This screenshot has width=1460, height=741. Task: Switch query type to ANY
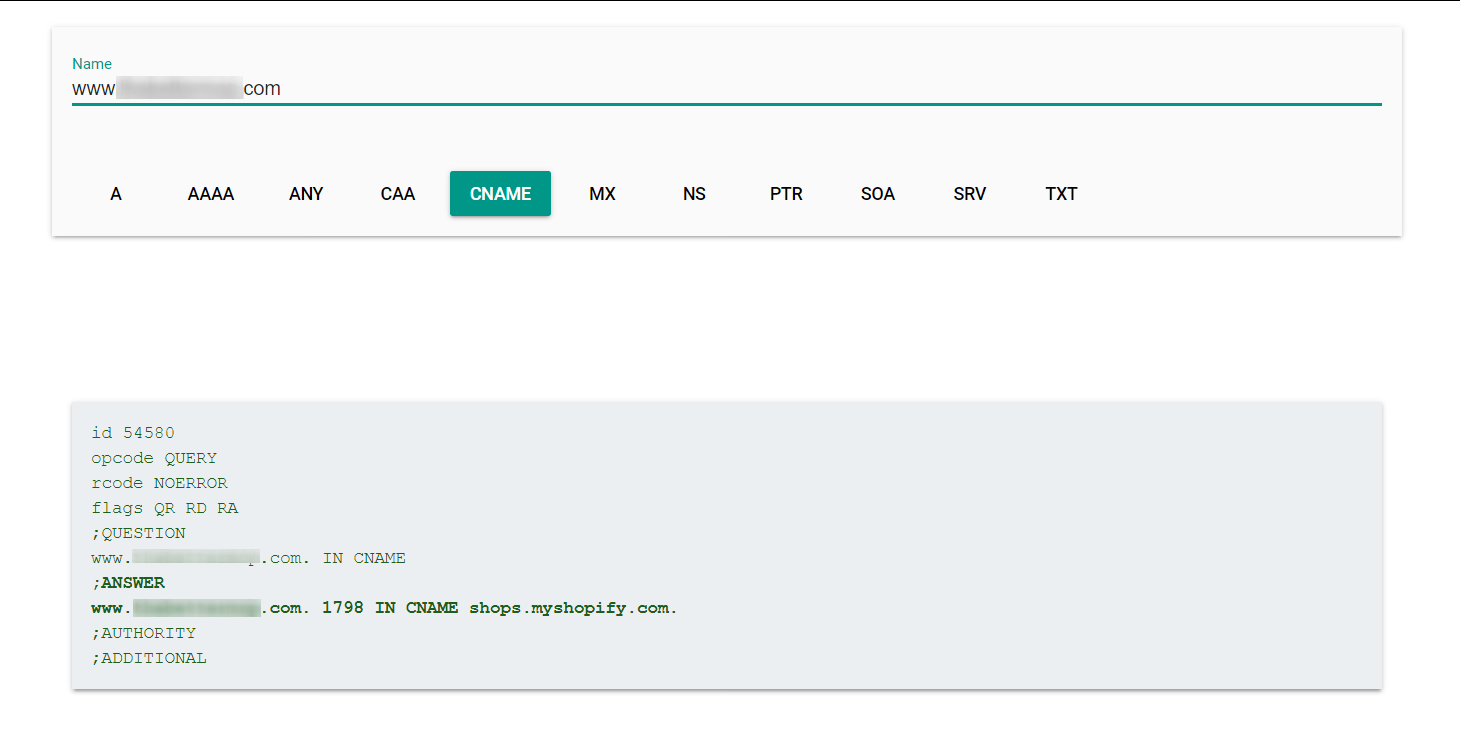[x=306, y=194]
